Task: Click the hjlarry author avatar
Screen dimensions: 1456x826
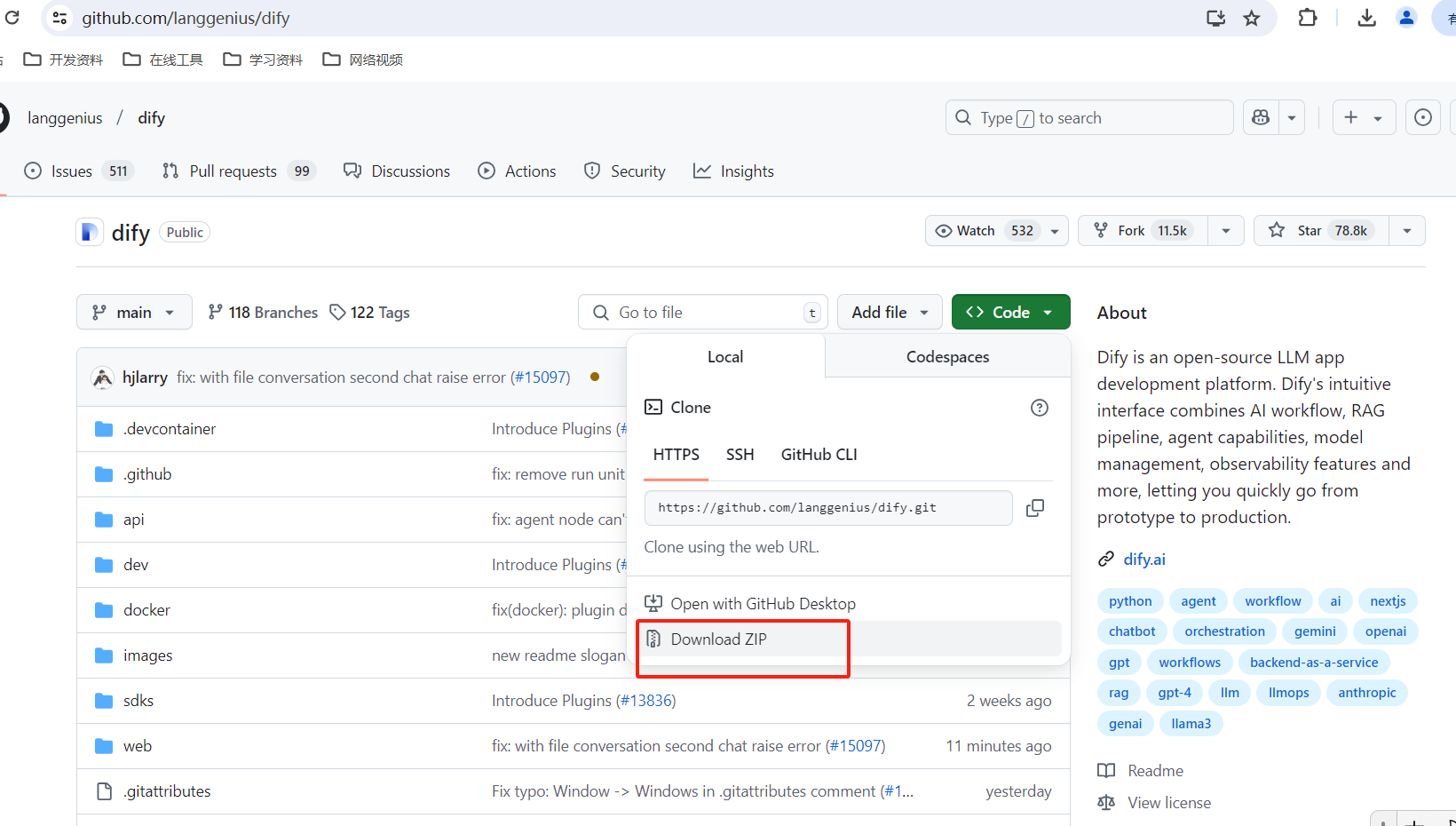Action: click(x=103, y=377)
